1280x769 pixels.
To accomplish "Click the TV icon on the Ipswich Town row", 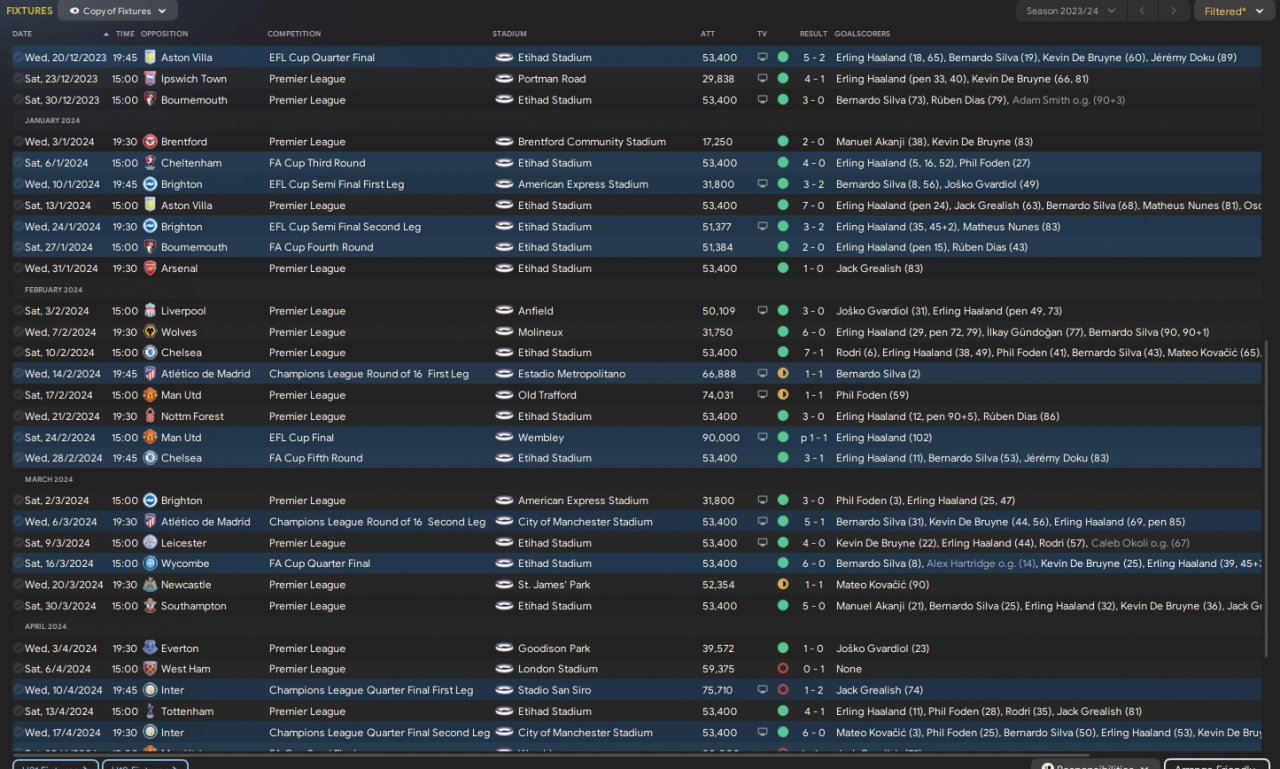I will (x=763, y=79).
